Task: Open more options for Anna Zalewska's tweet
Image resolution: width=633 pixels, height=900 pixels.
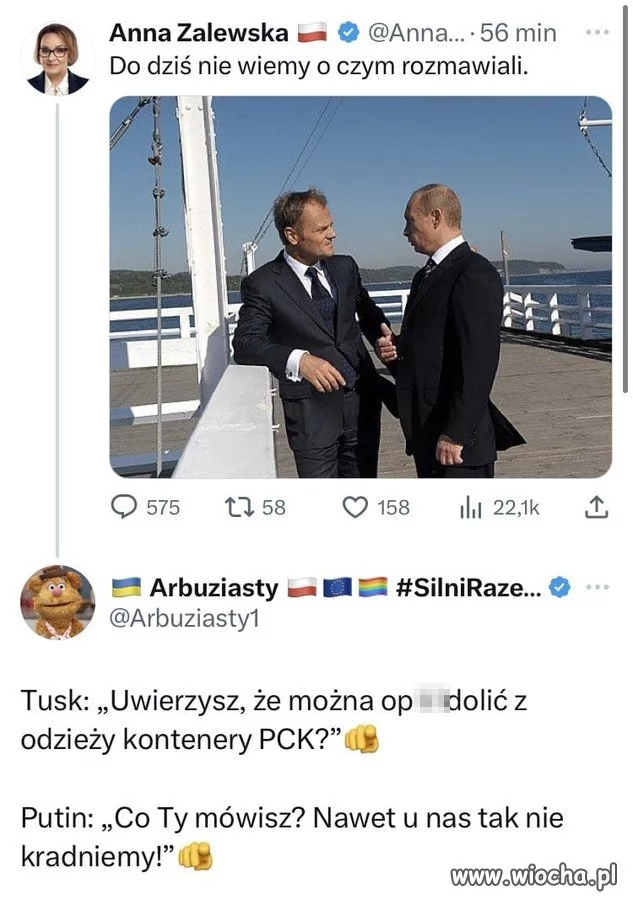Action: 597,32
